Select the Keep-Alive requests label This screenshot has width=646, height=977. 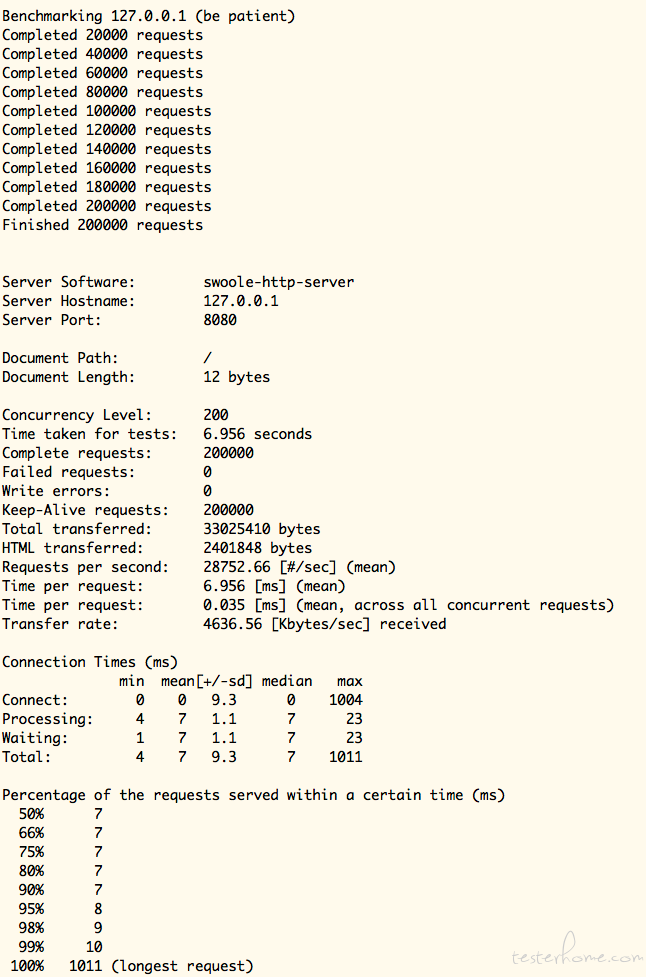coord(85,510)
